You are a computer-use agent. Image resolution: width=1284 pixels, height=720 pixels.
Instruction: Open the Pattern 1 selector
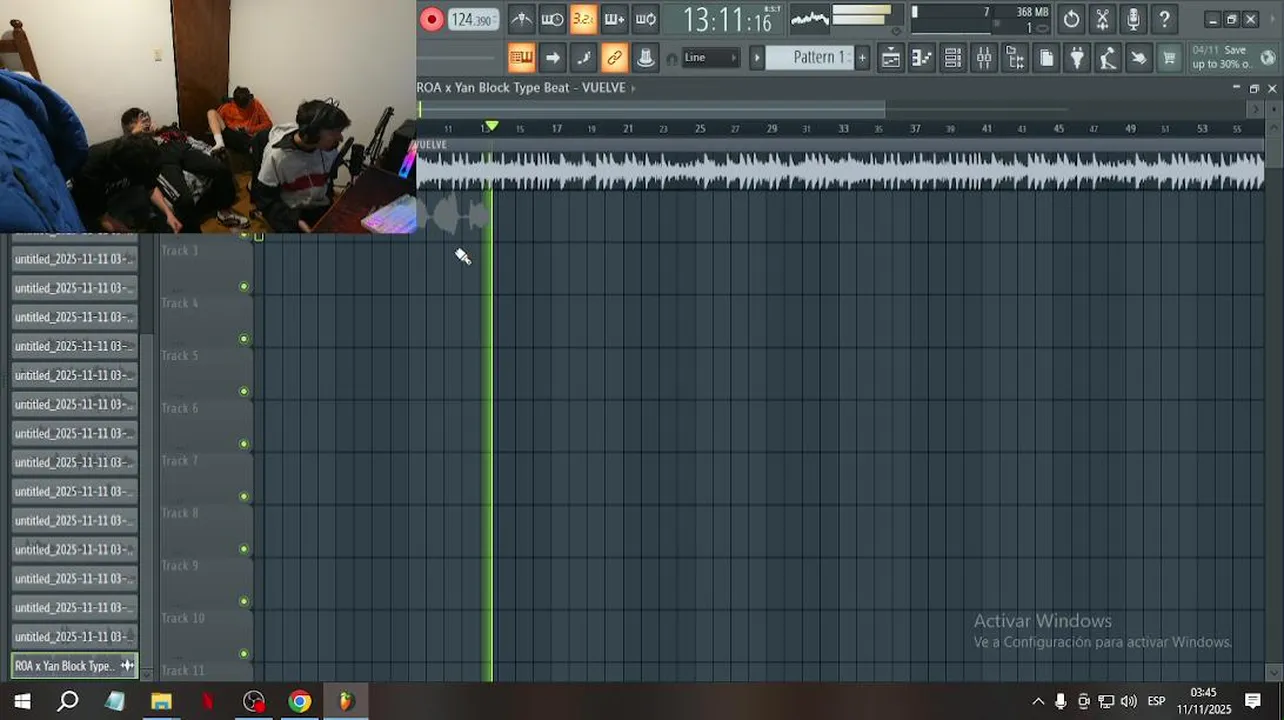pyautogui.click(x=812, y=58)
